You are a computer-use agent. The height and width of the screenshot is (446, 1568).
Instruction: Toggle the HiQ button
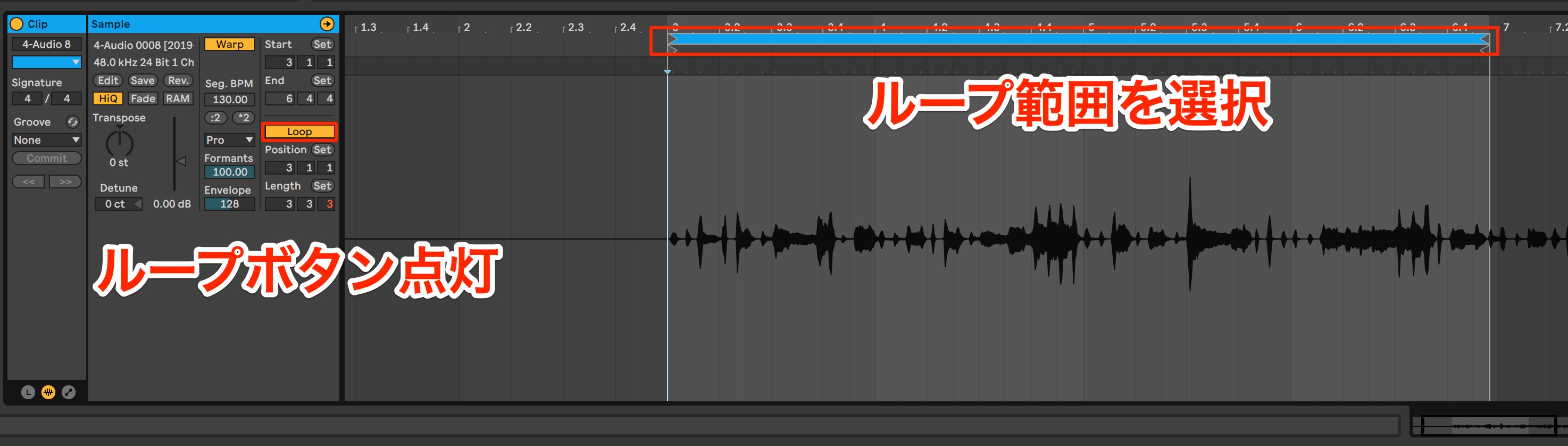pyautogui.click(x=108, y=98)
